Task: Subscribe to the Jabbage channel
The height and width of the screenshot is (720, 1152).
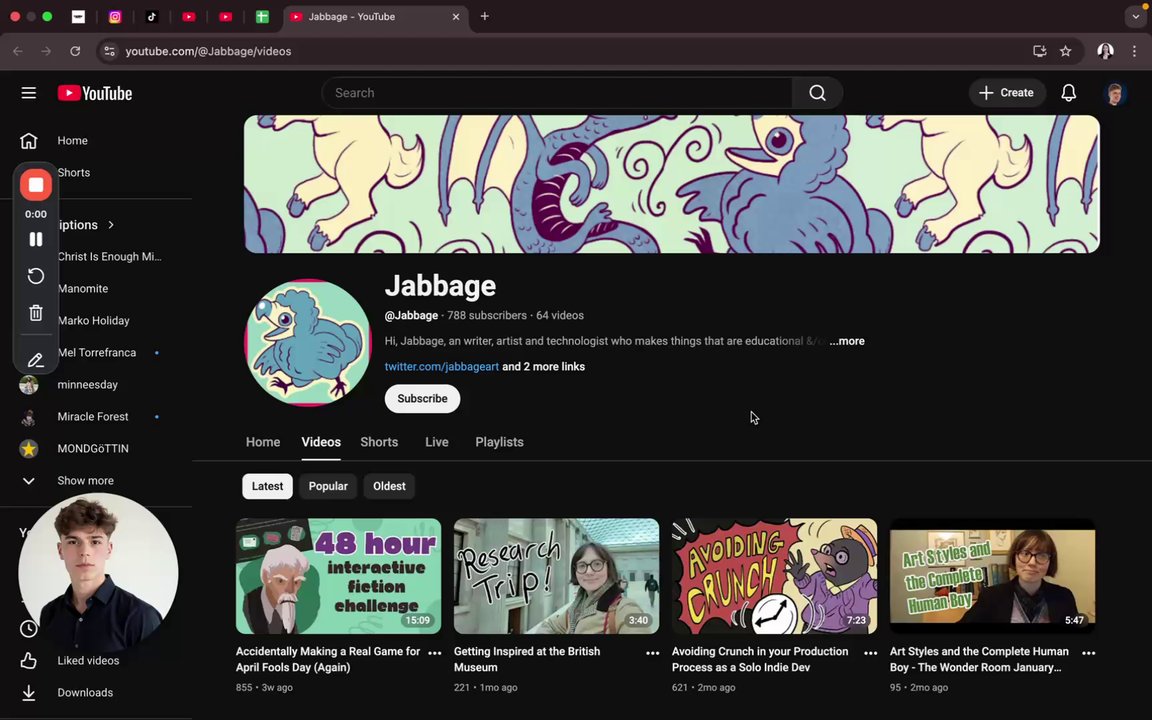Action: [x=422, y=398]
